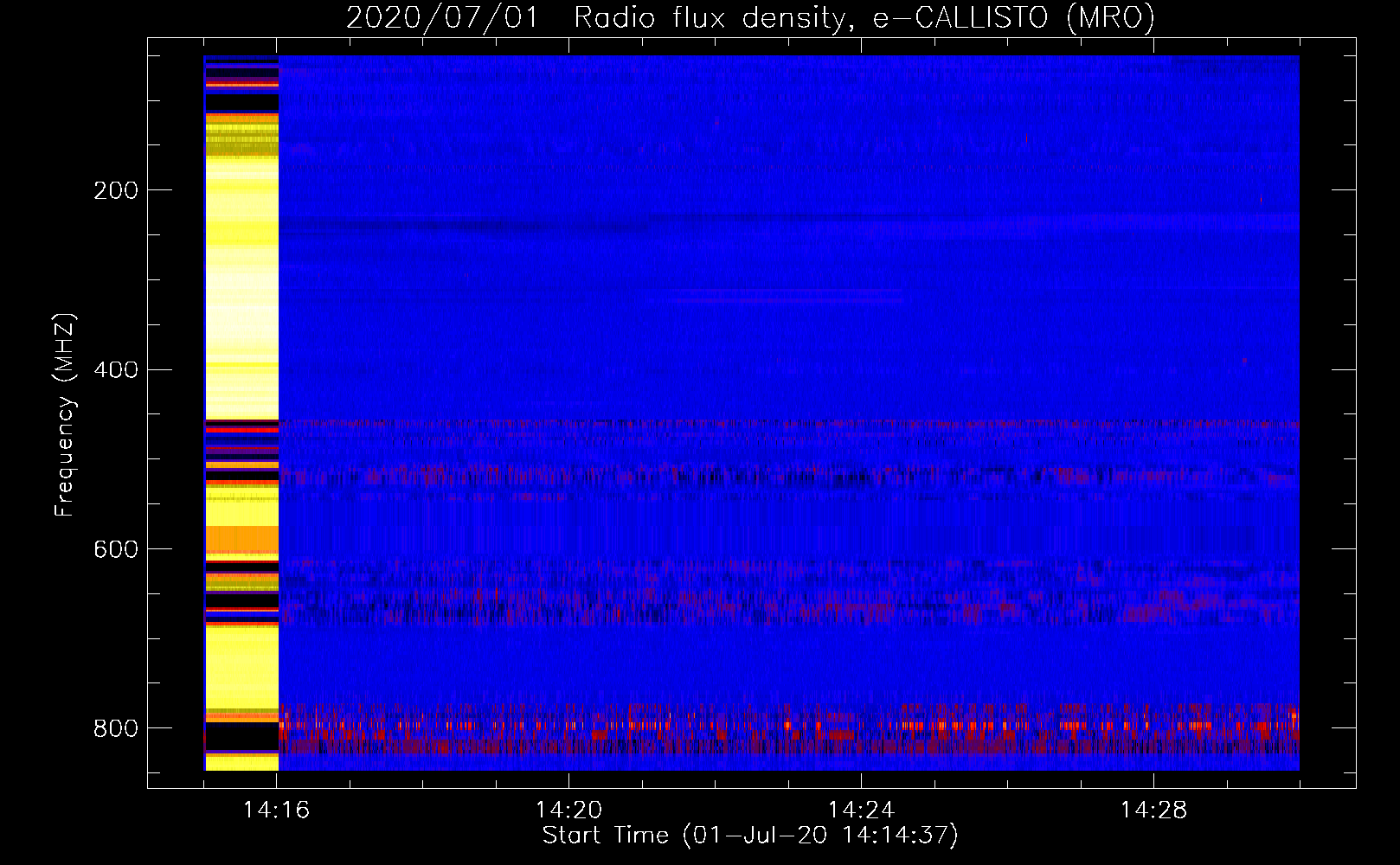Click the 'Frequency (MHZ)' axis label

(x=65, y=414)
